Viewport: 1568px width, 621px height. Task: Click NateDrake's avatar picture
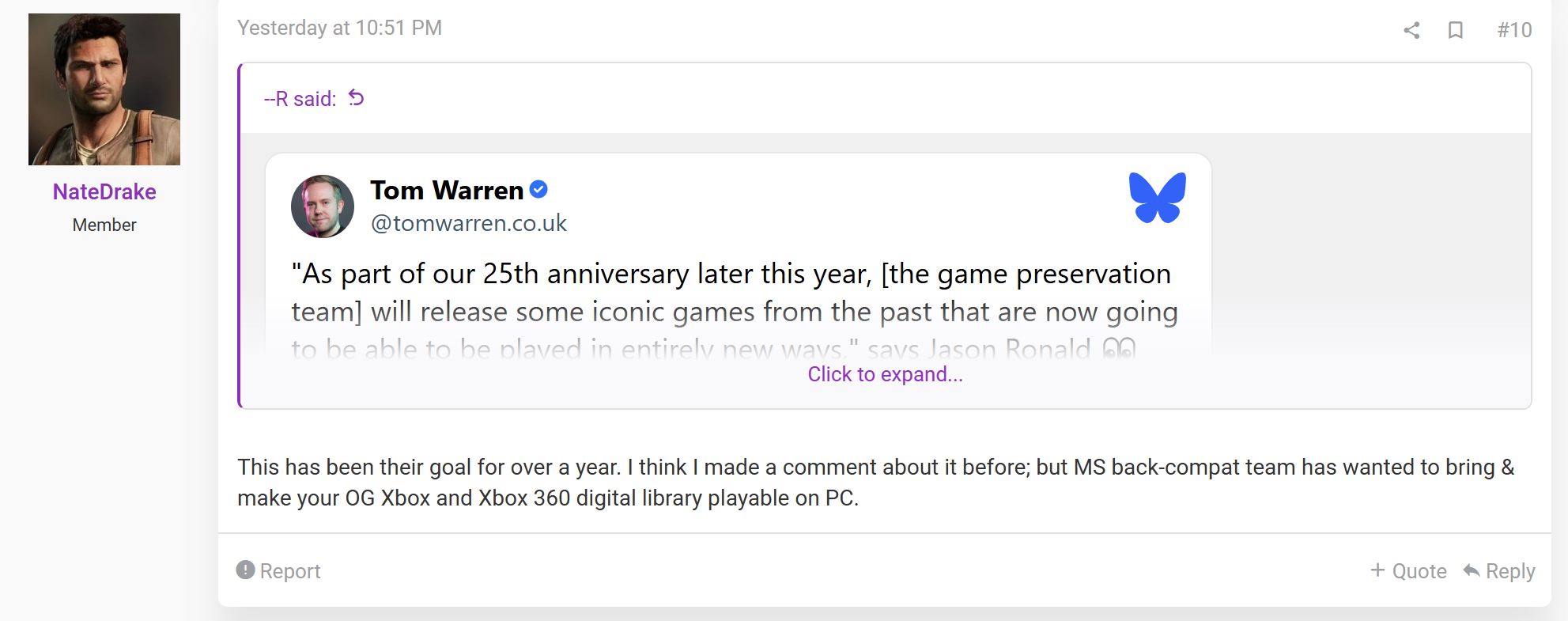pos(103,87)
